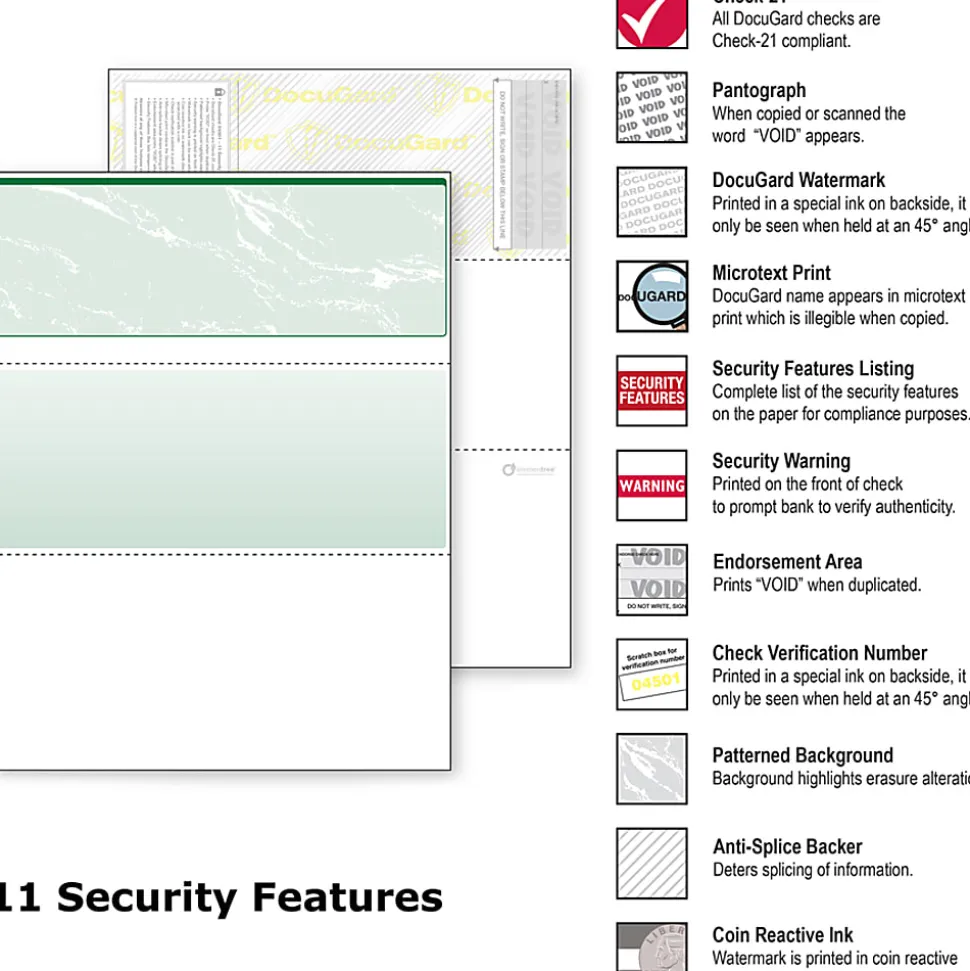Image resolution: width=970 pixels, height=971 pixels.
Task: Click the green gradient stub on check front
Action: click(222, 458)
